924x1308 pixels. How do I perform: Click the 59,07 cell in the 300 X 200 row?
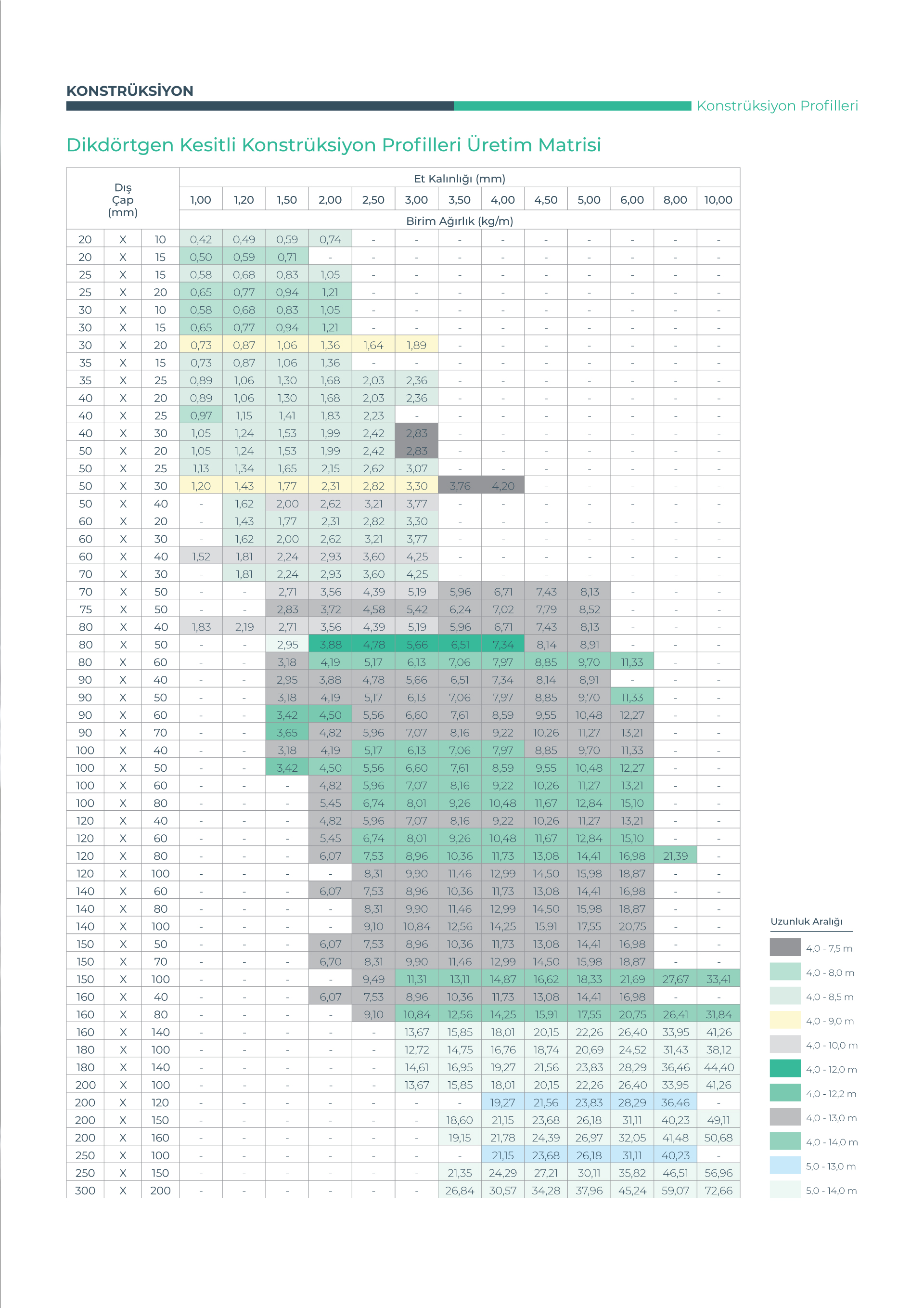click(676, 1191)
